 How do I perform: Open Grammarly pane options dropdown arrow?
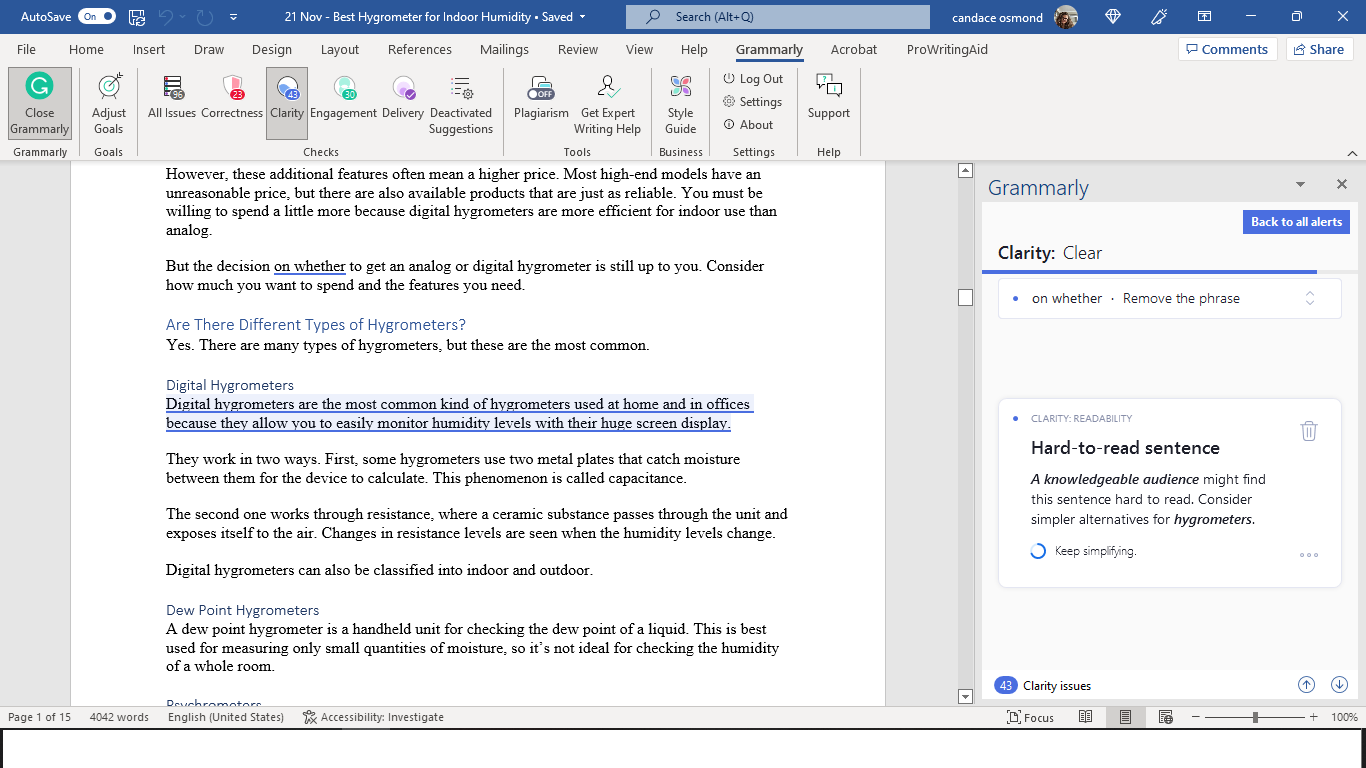[1300, 185]
